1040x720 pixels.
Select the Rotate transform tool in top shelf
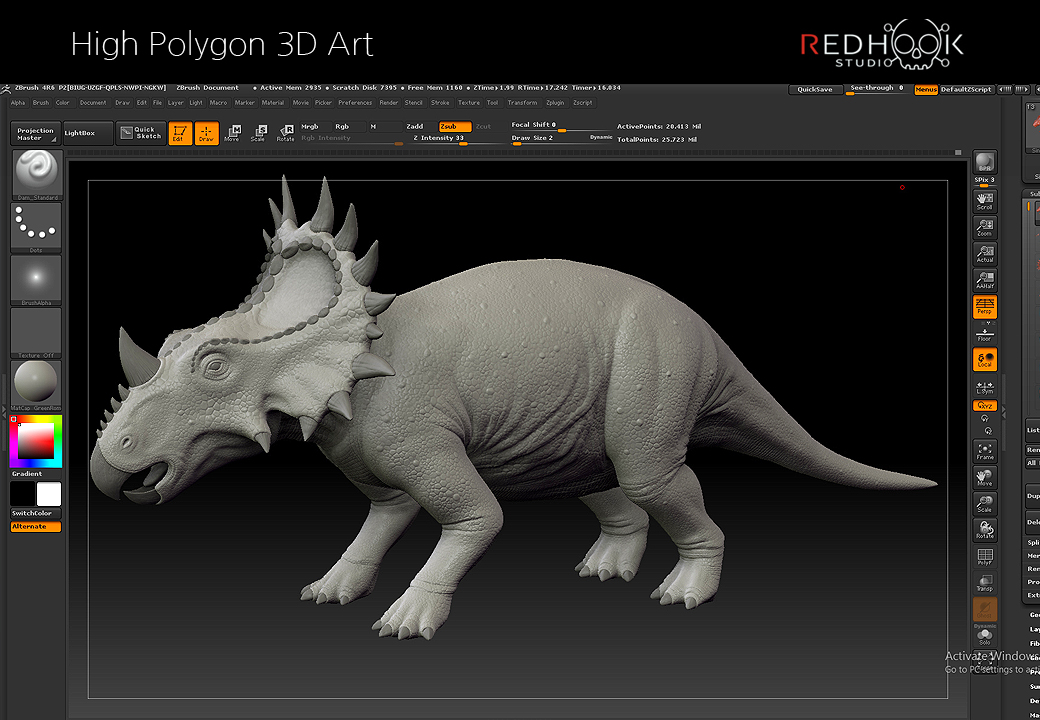pos(285,133)
